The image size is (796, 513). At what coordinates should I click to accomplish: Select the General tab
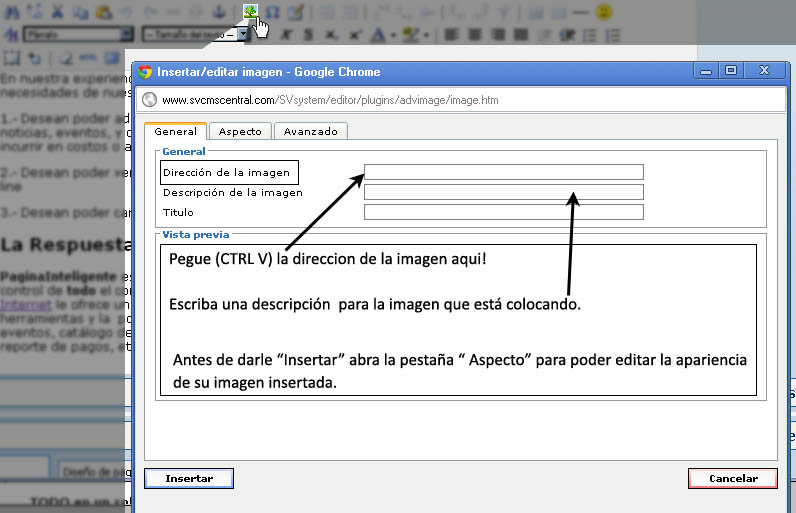(175, 131)
